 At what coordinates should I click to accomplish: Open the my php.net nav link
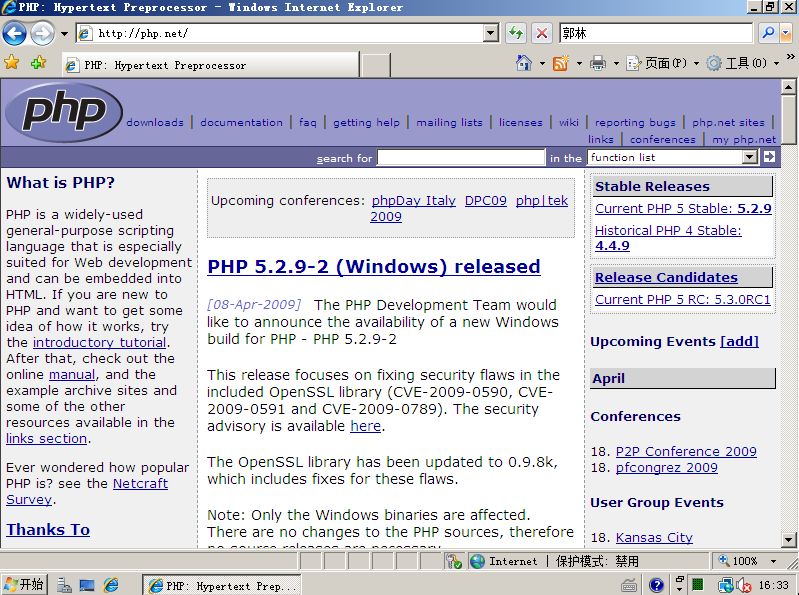(x=744, y=139)
